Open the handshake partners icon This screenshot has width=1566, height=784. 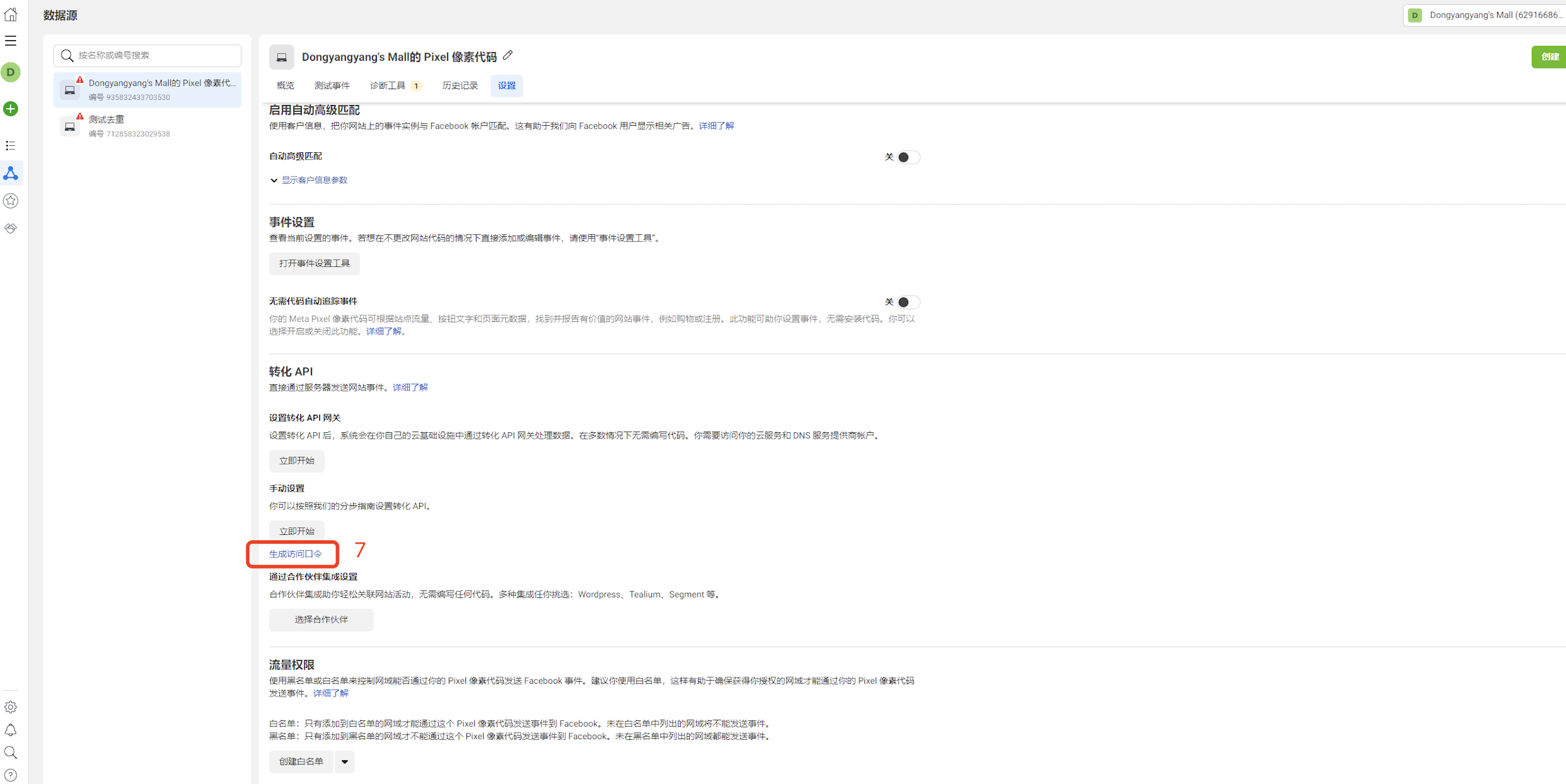tap(11, 228)
